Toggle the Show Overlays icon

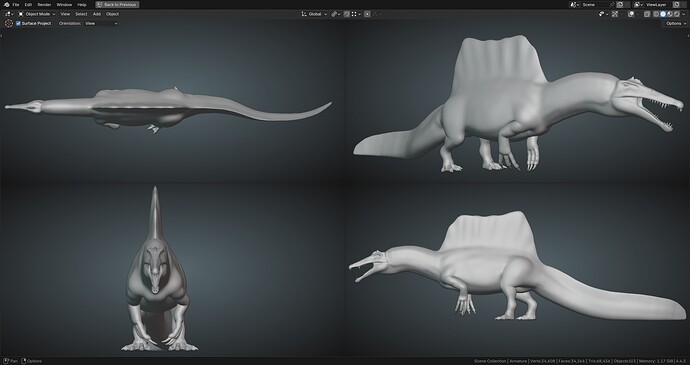click(631, 14)
